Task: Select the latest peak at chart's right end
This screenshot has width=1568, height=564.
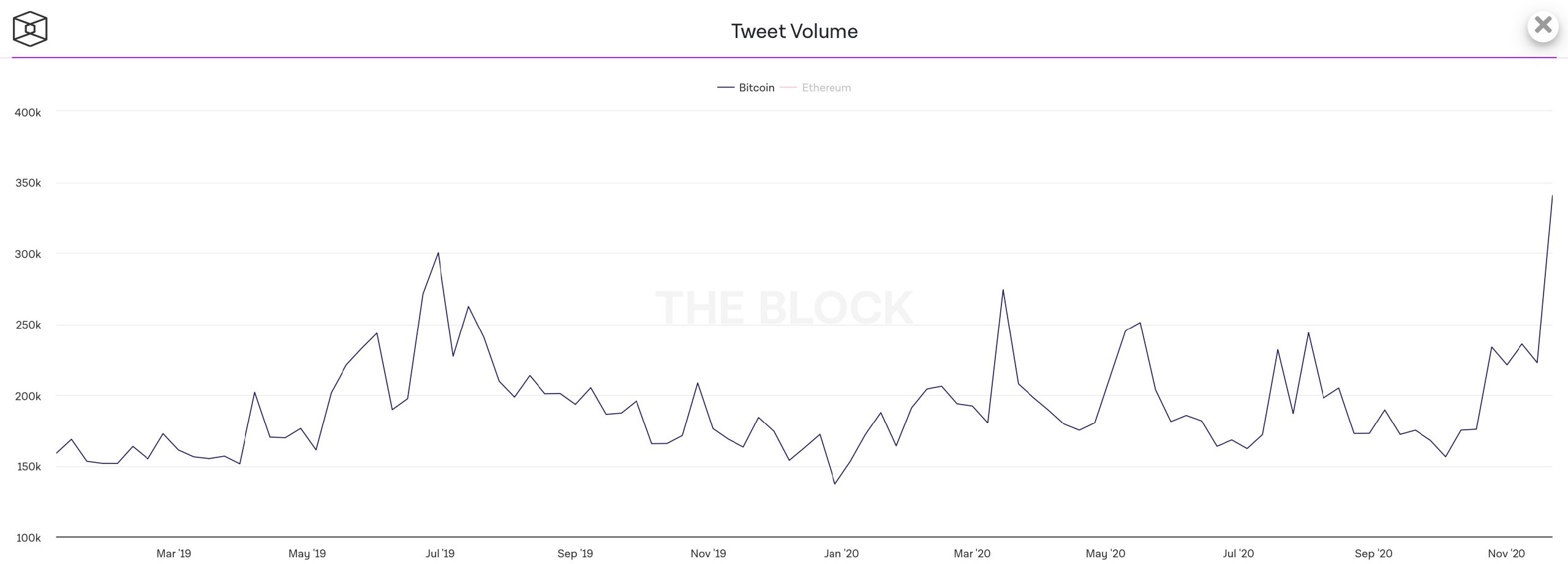Action: (x=1551, y=196)
